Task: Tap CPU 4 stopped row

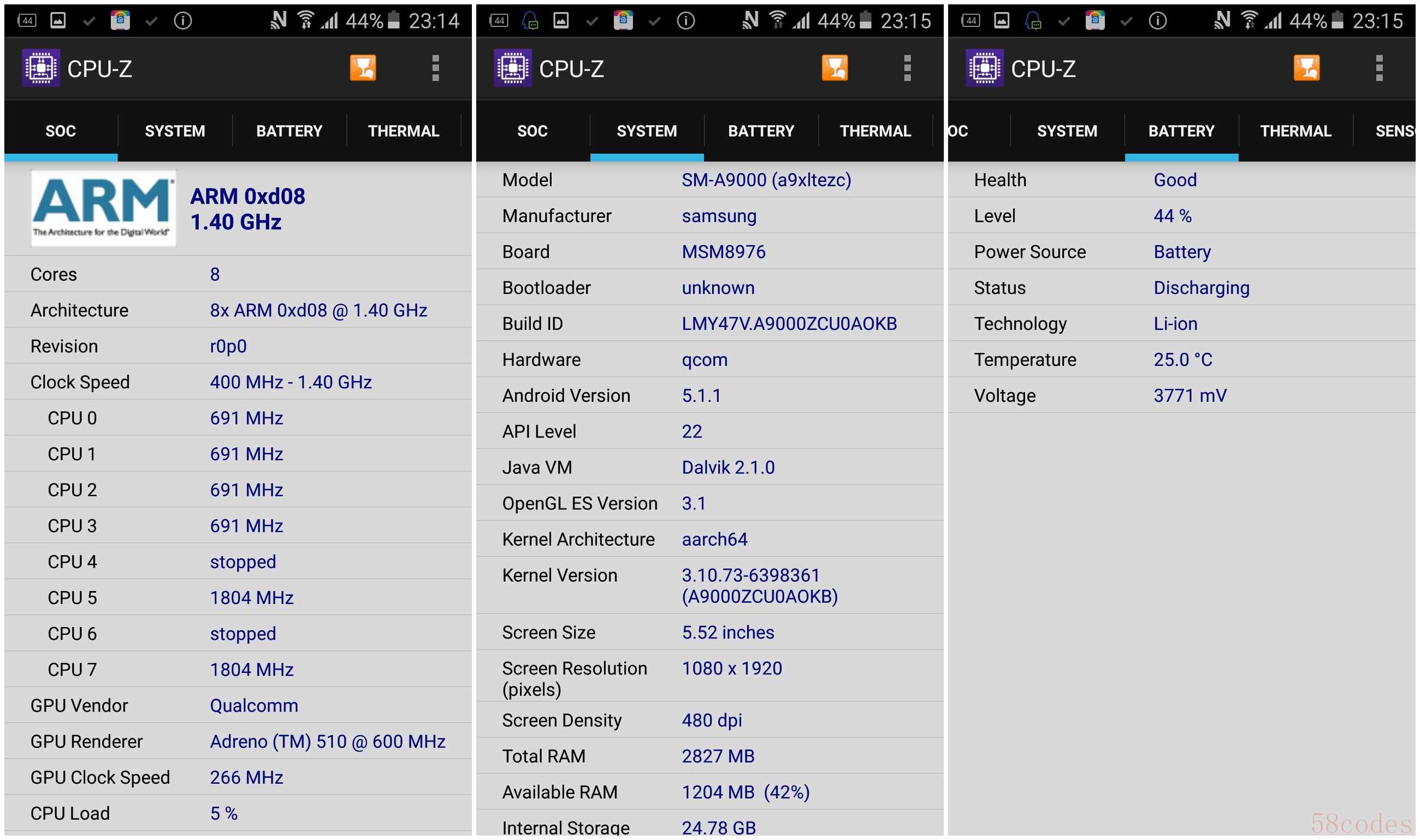Action: [238, 561]
